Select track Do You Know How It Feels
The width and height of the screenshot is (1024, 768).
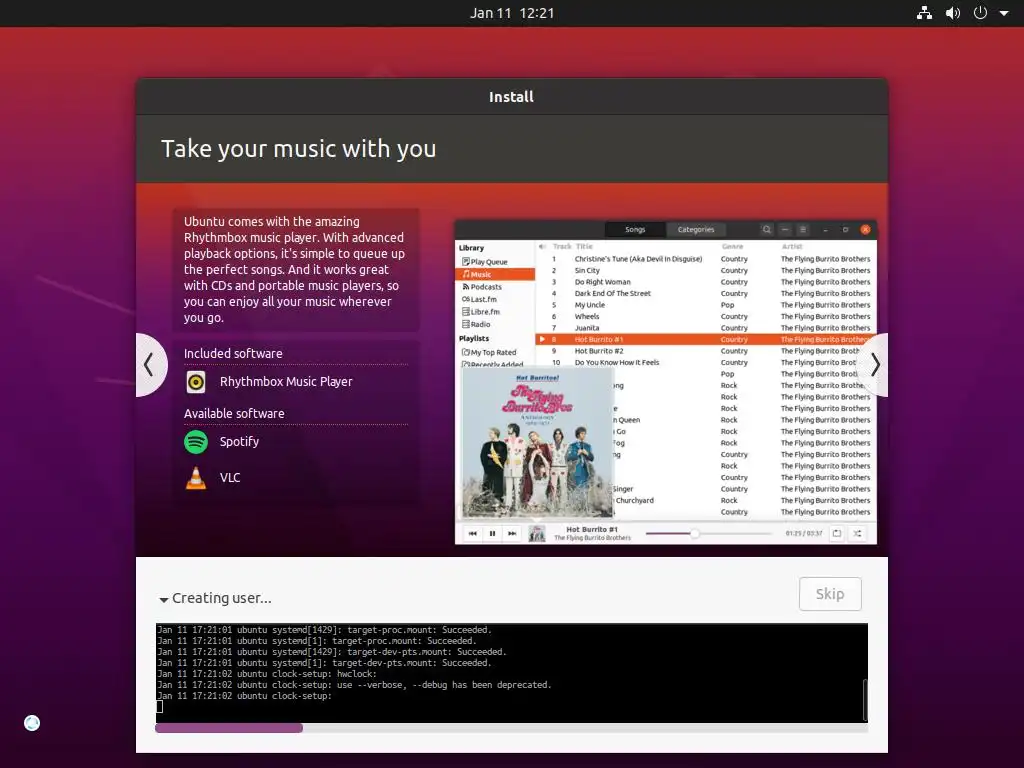click(x=616, y=362)
